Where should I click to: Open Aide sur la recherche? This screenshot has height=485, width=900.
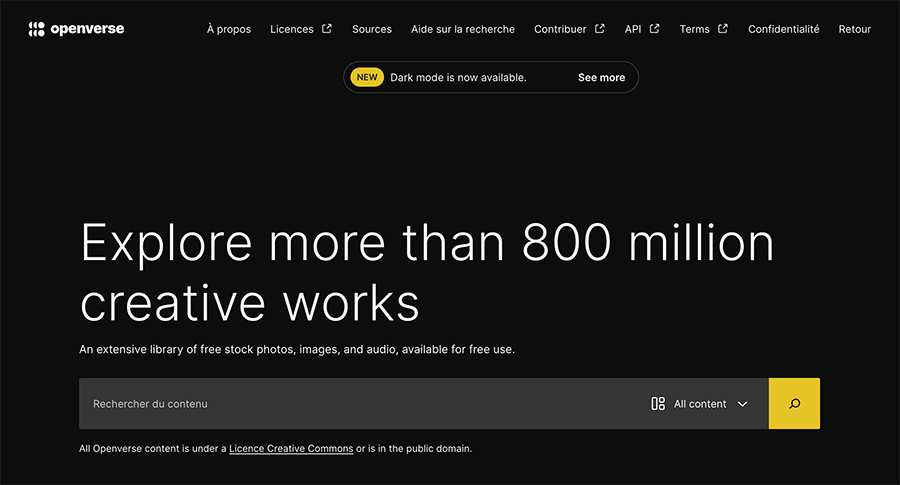[x=463, y=29]
